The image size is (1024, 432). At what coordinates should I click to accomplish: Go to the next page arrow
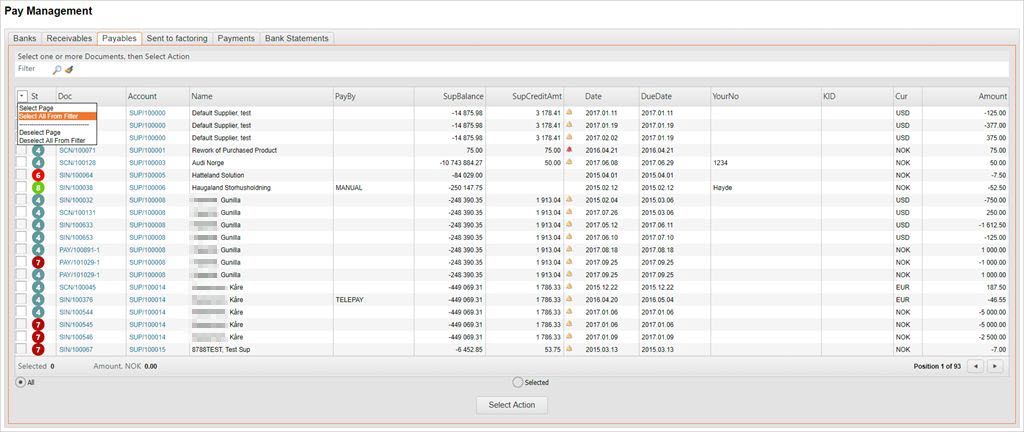(x=994, y=366)
